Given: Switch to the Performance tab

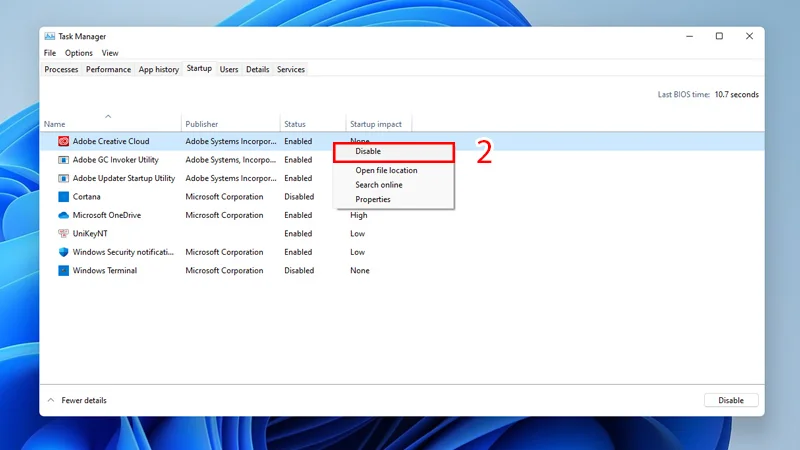Looking at the screenshot, I should click(x=108, y=69).
